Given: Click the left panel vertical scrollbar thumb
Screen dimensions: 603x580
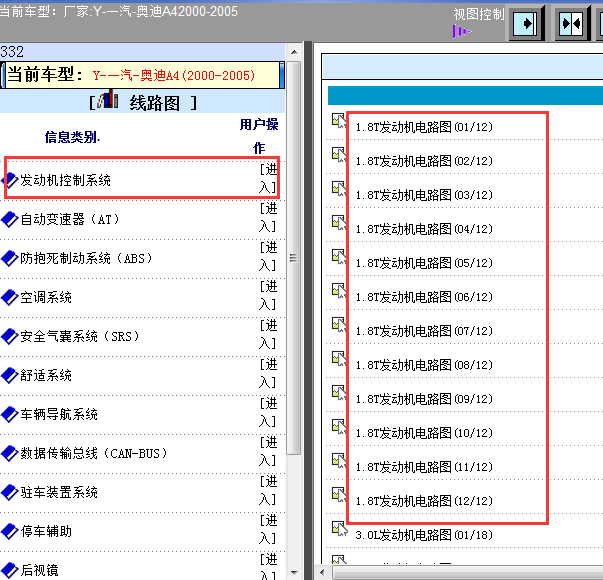Looking at the screenshot, I should click(294, 258).
